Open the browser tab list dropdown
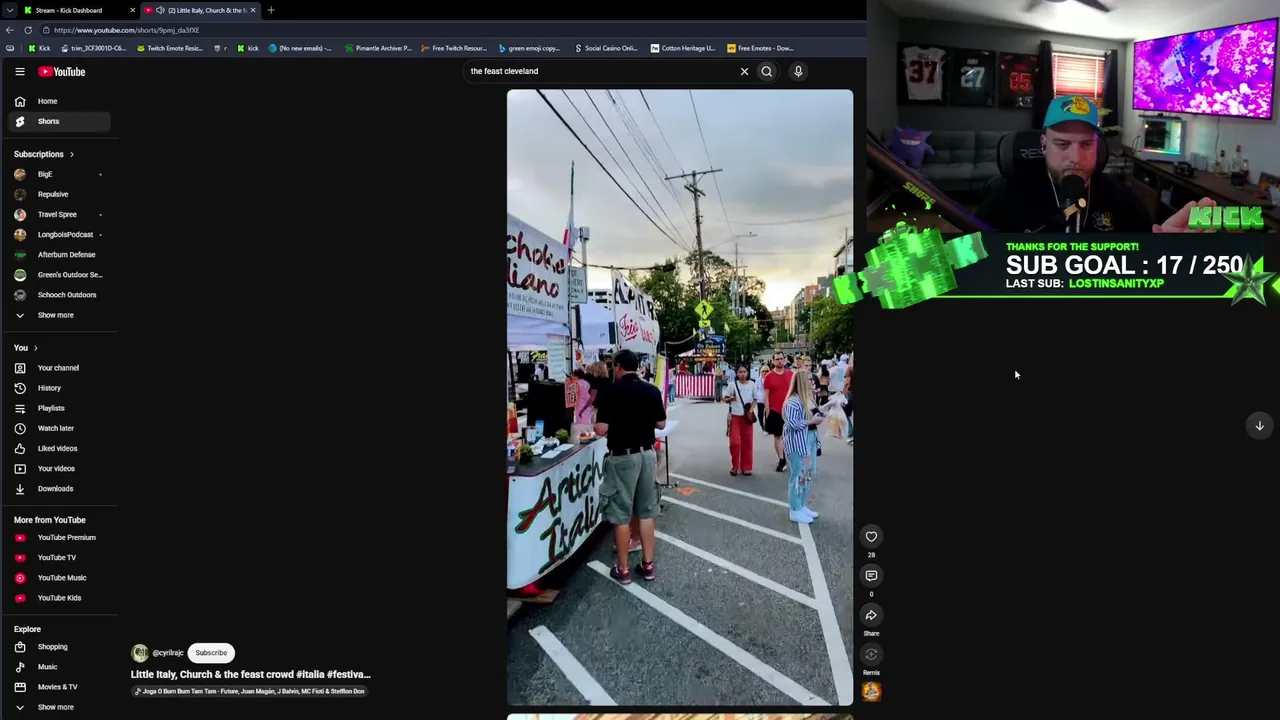1280x720 pixels. (9, 10)
